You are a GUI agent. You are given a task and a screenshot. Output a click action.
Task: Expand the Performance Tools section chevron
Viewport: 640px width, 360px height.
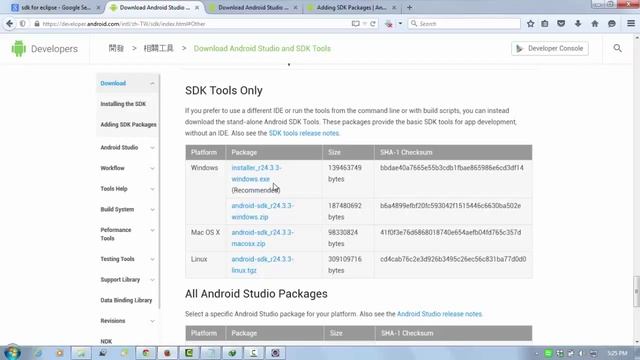pos(152,230)
